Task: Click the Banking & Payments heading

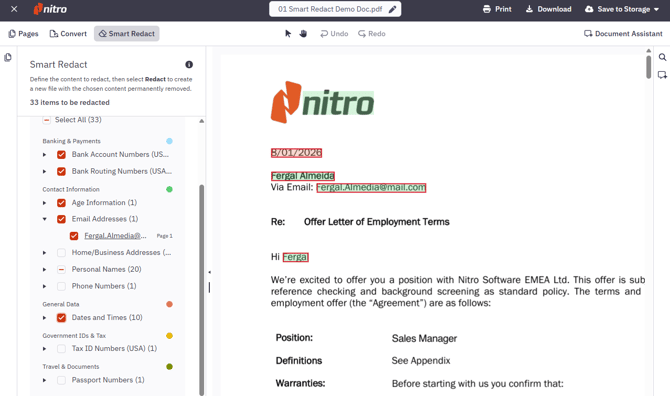Action: 71,141
